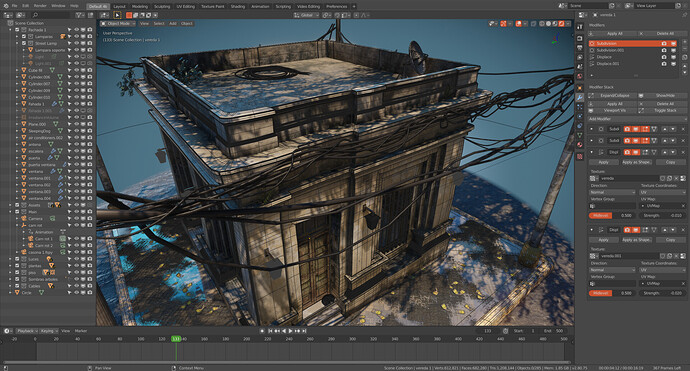Viewport: 690px width, 371px height.
Task: Open the Output properties tab icon
Action: point(580,48)
